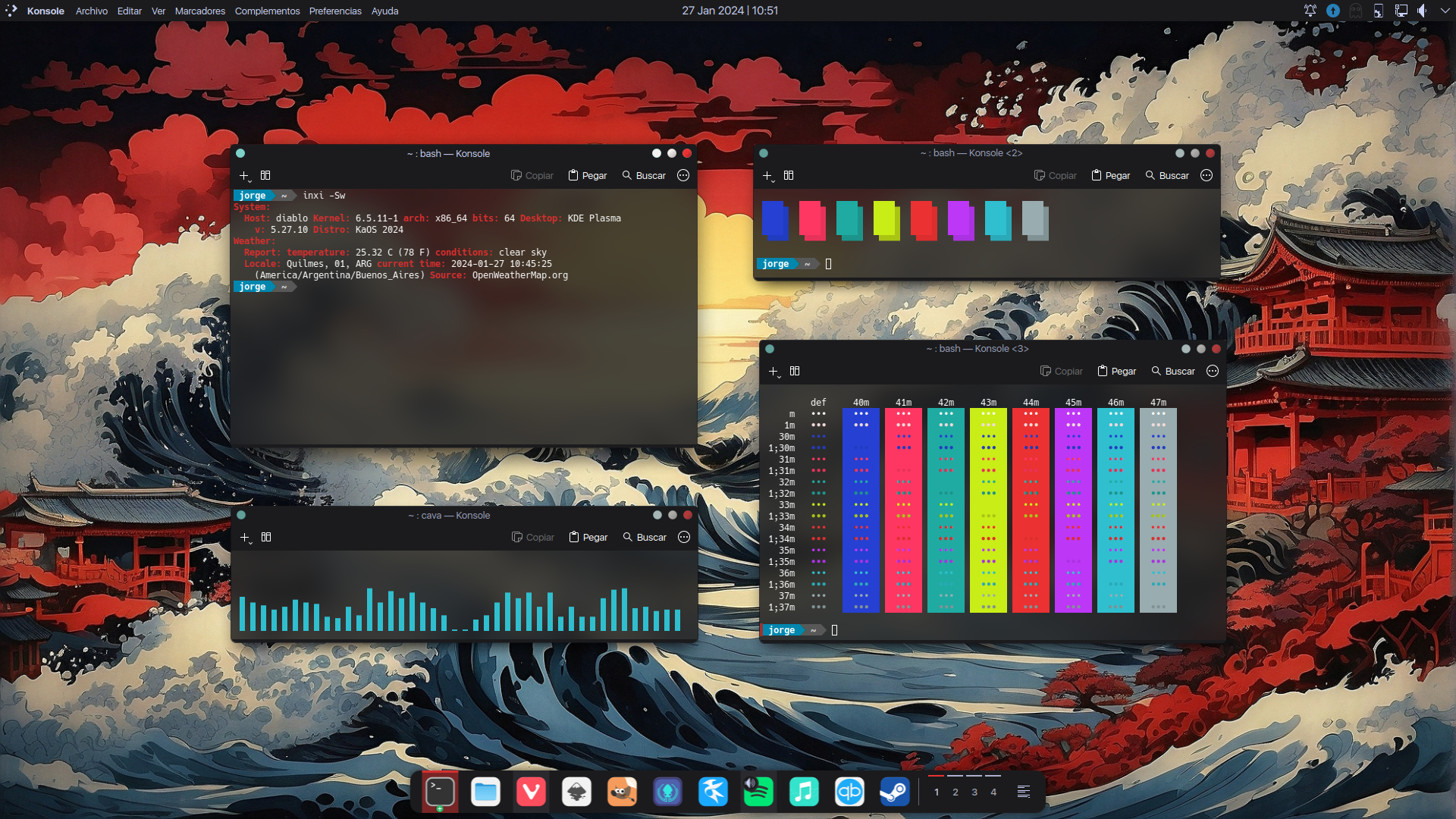Click purple color block in Konsole <2>
Viewport: 1456px width, 819px height.
pyautogui.click(x=961, y=221)
